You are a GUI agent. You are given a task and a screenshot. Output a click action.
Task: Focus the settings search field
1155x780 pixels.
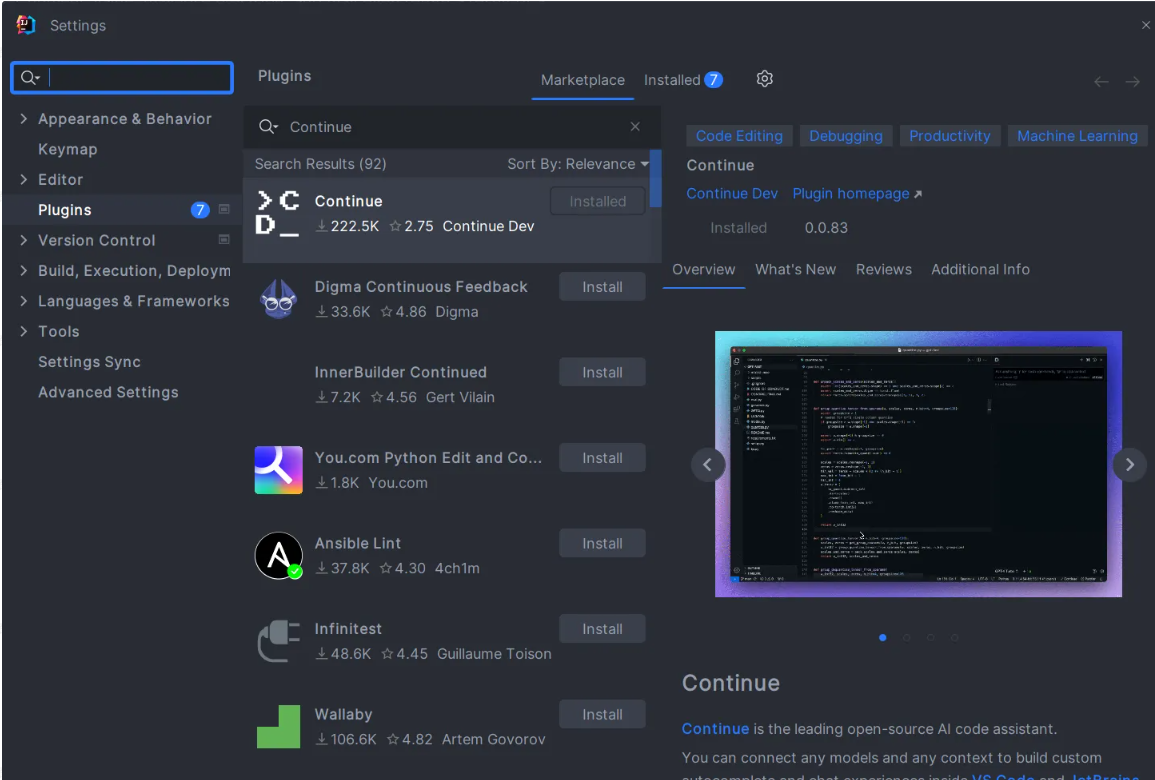122,77
